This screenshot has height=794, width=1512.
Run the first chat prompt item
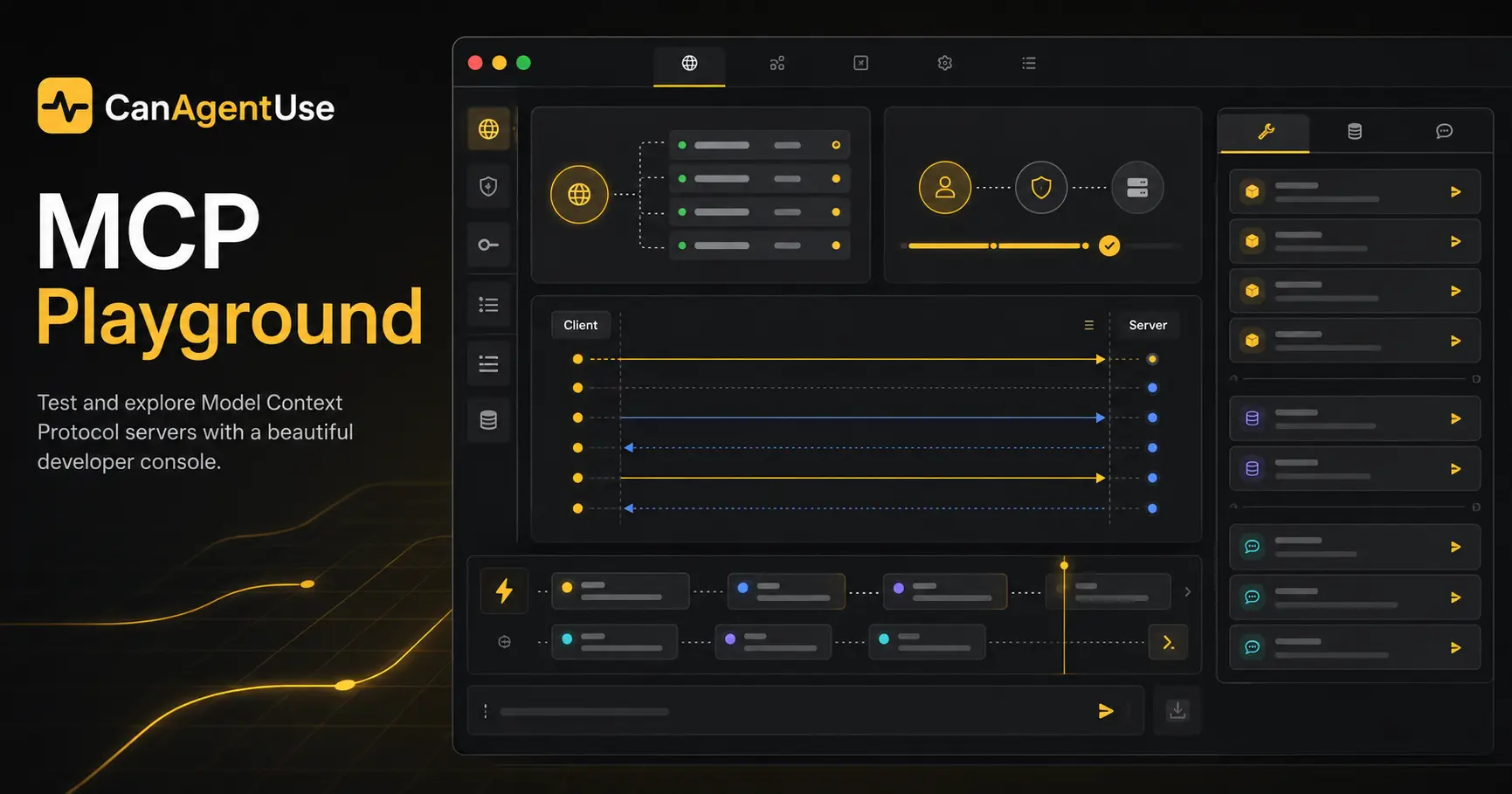click(x=1455, y=548)
